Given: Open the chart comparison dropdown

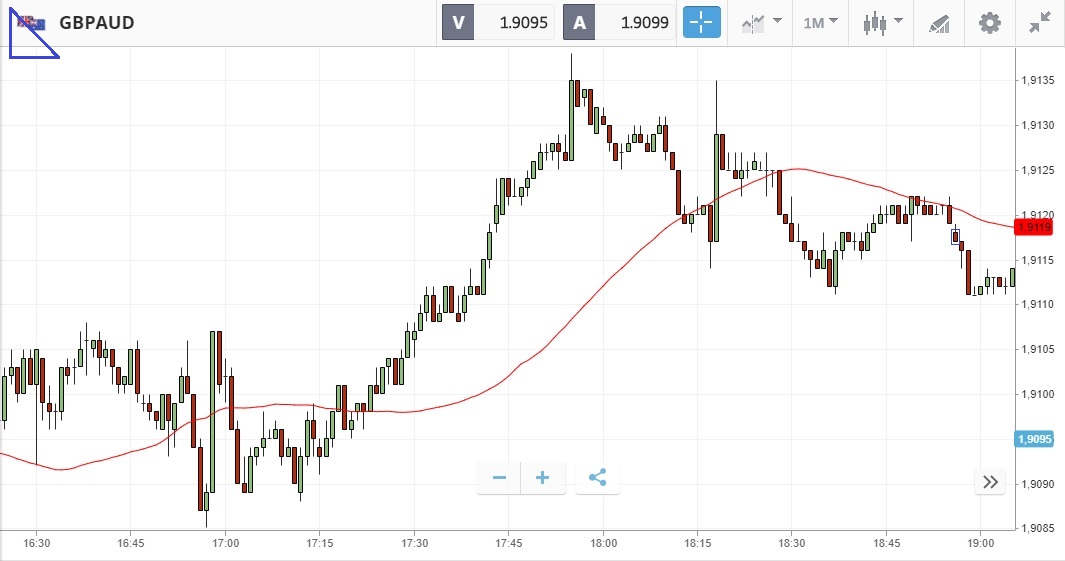Looking at the screenshot, I should click(x=761, y=22).
